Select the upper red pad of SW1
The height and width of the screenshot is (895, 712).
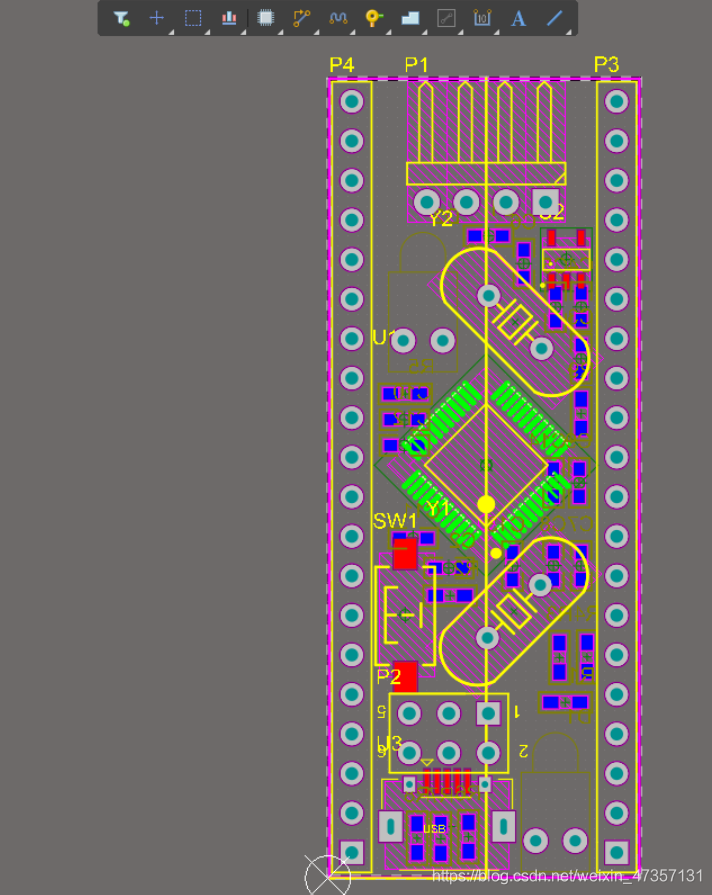(x=405, y=554)
